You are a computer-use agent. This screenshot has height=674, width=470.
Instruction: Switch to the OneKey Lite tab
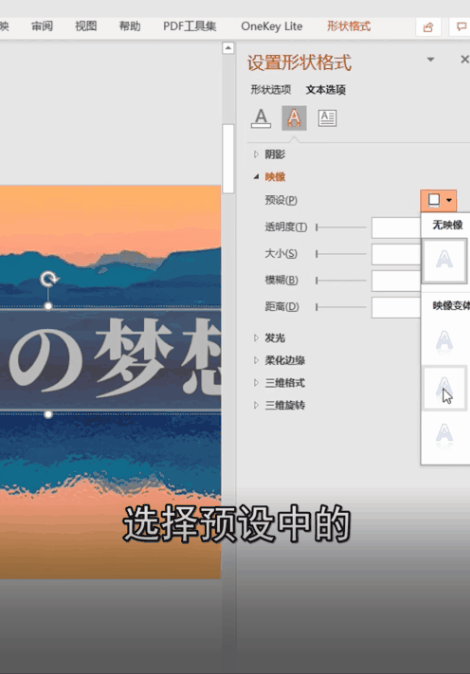pos(271,26)
